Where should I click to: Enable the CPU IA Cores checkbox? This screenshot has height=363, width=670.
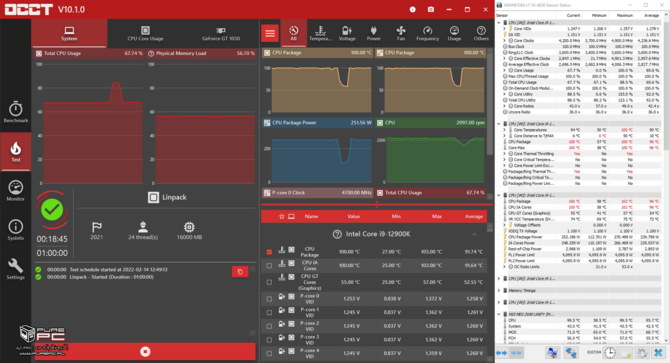[269, 266]
